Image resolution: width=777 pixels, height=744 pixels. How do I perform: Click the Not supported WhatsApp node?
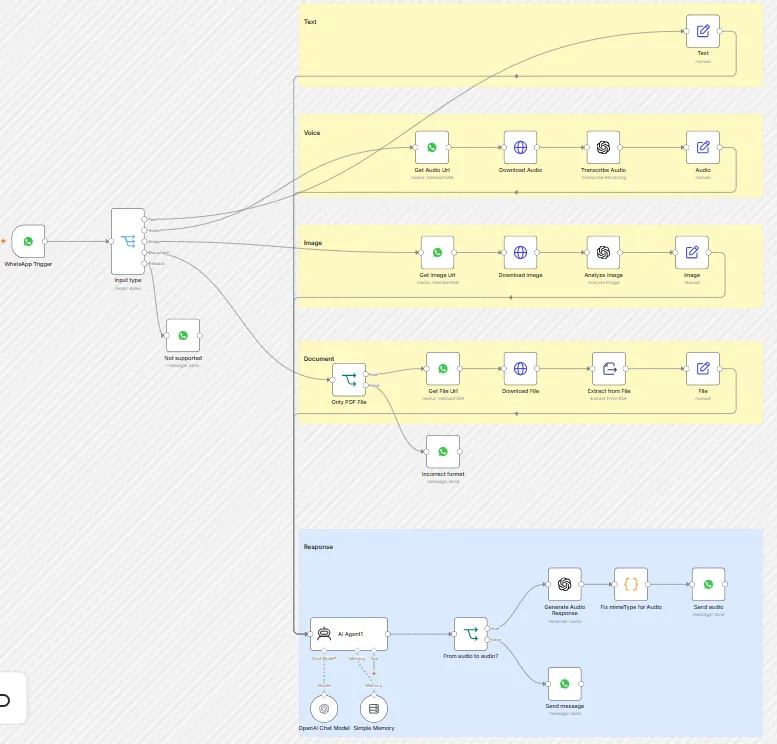[183, 336]
